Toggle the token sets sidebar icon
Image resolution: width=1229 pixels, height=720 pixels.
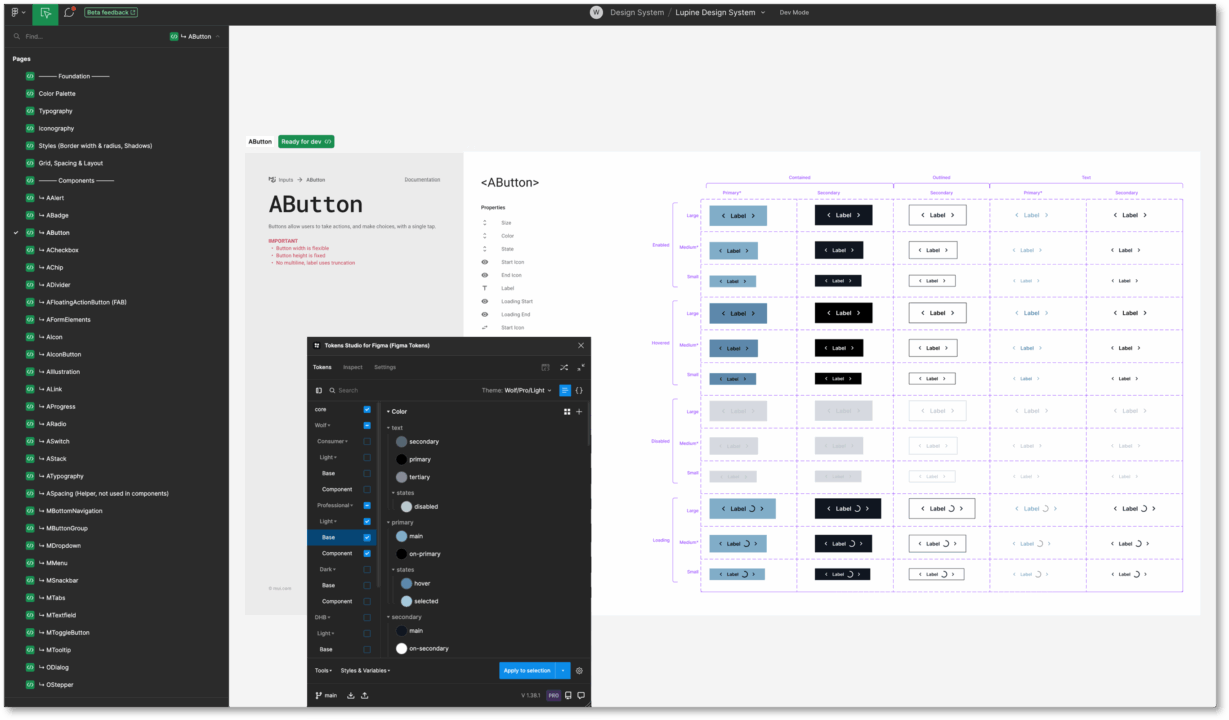pos(319,390)
